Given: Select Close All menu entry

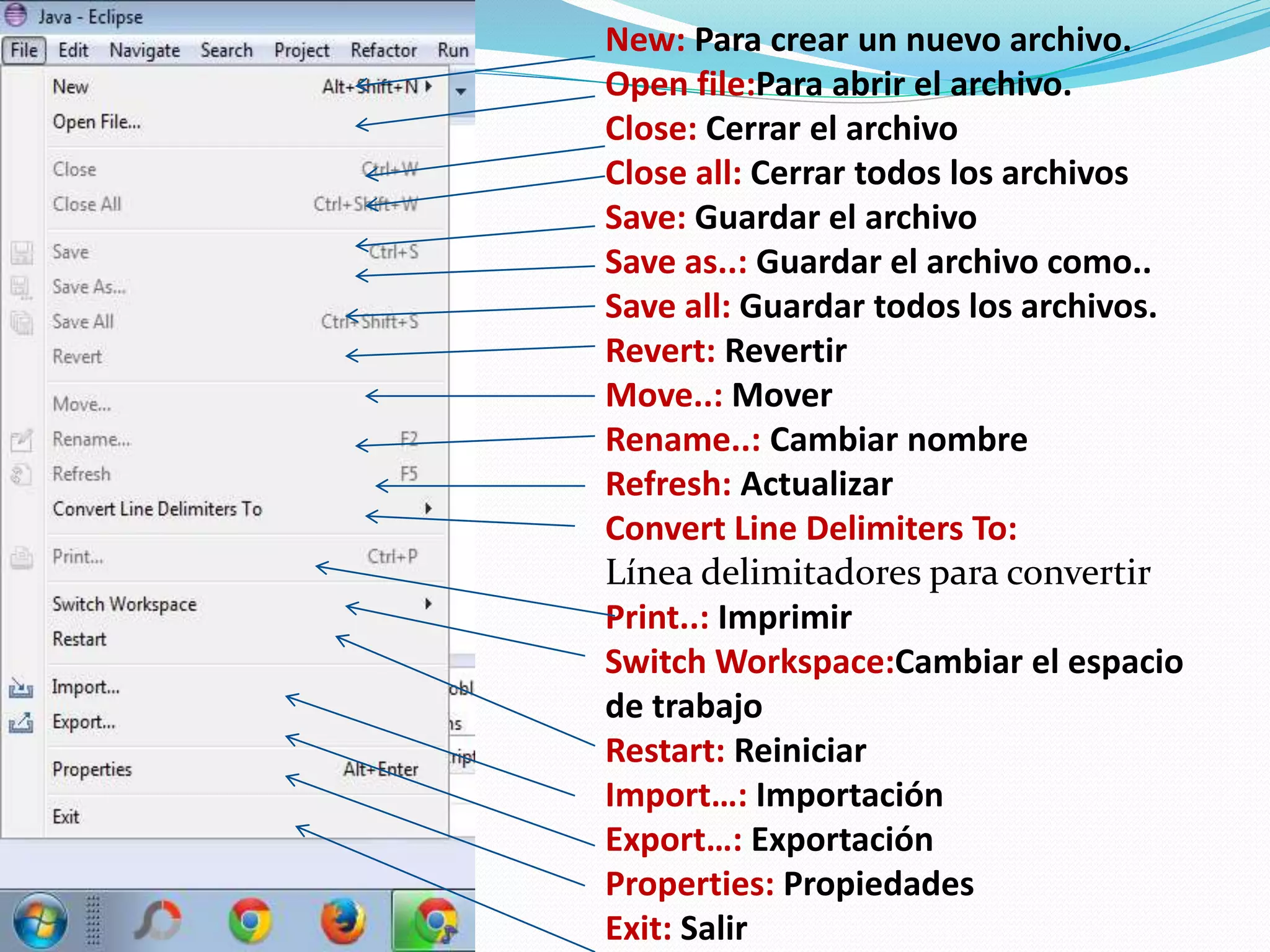Looking at the screenshot, I should [x=247, y=205].
